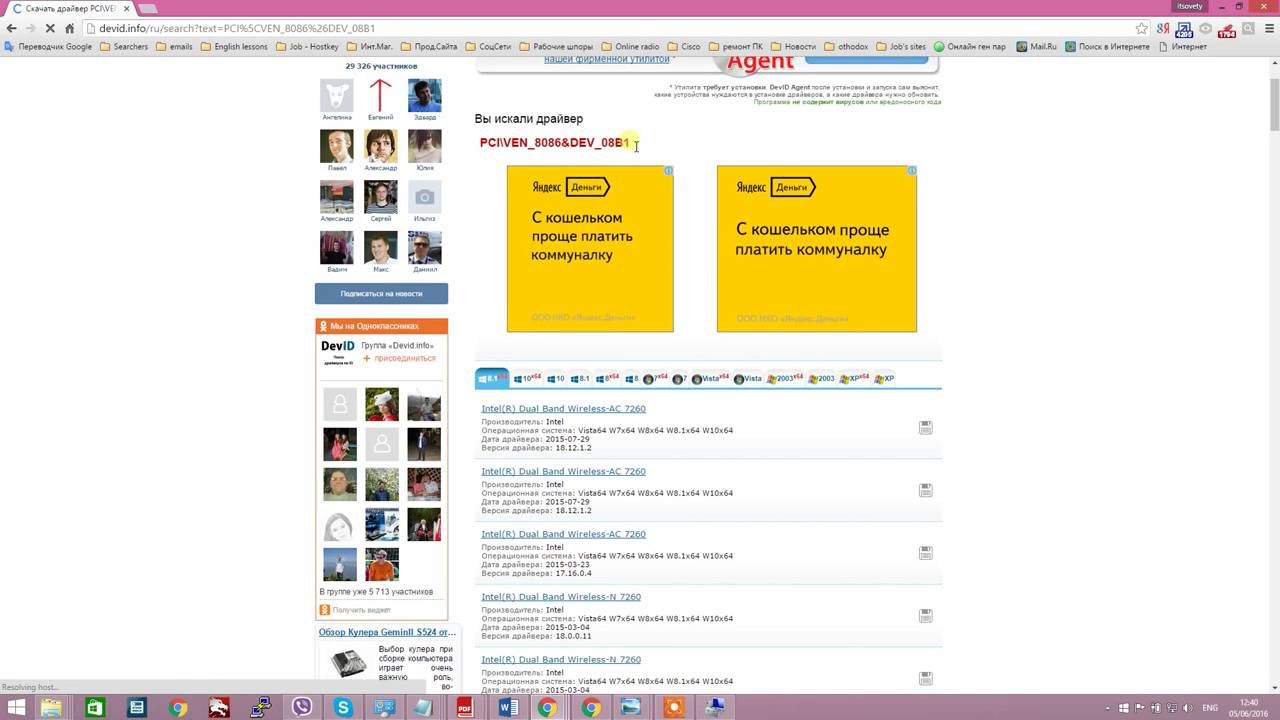Select the Windows 10 x64 tab
The height and width of the screenshot is (720, 1280).
tap(527, 378)
